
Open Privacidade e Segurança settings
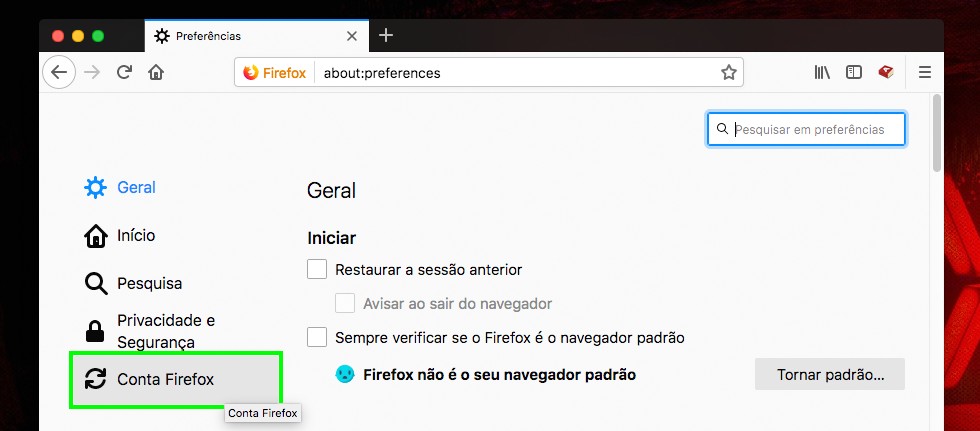coord(165,331)
